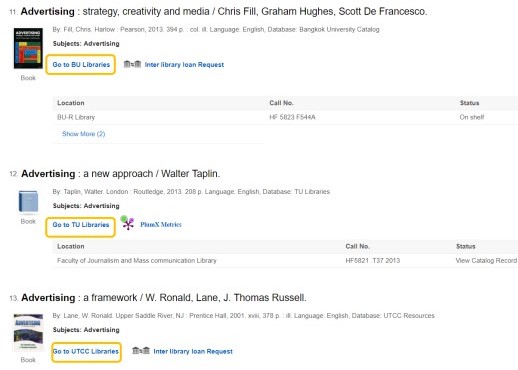
Task: Open title Advertising: strategy, creativity and media
Action: [x=224, y=11]
